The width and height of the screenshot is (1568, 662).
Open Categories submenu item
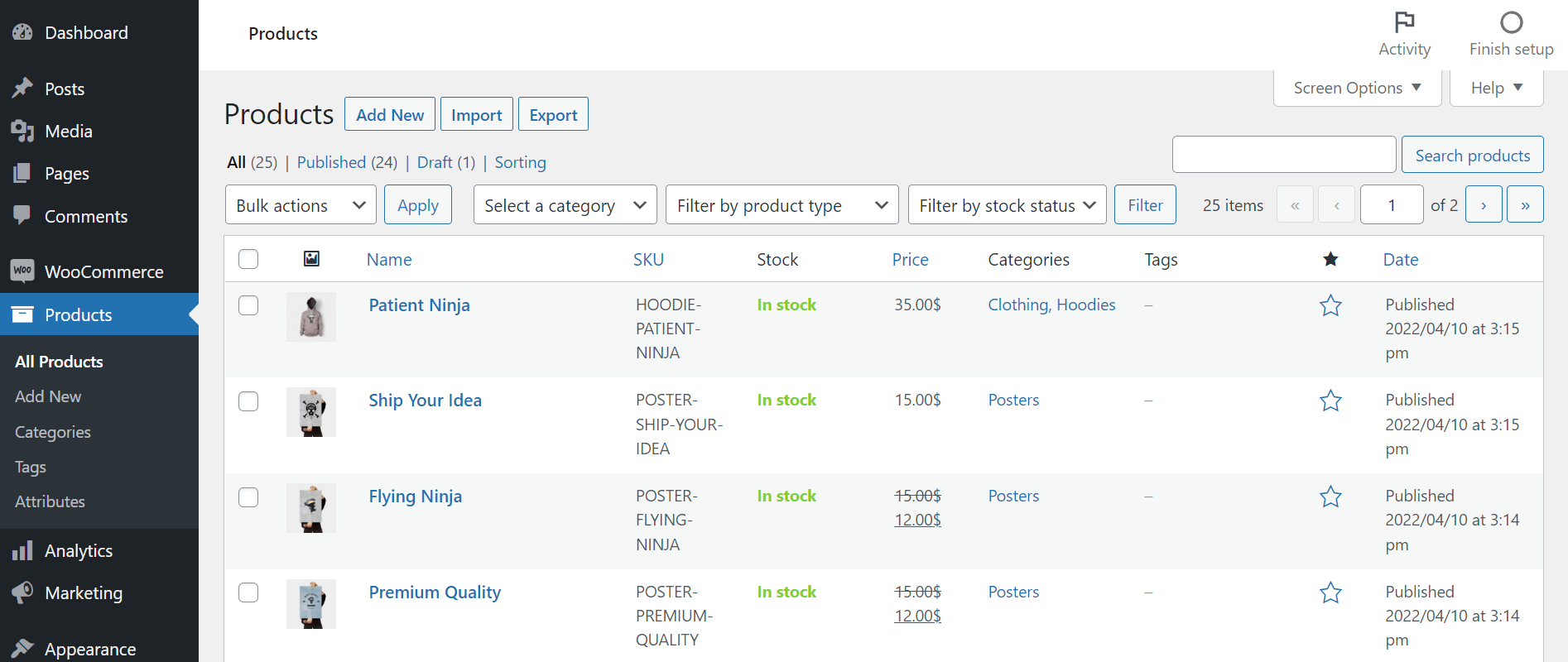pyautogui.click(x=53, y=432)
